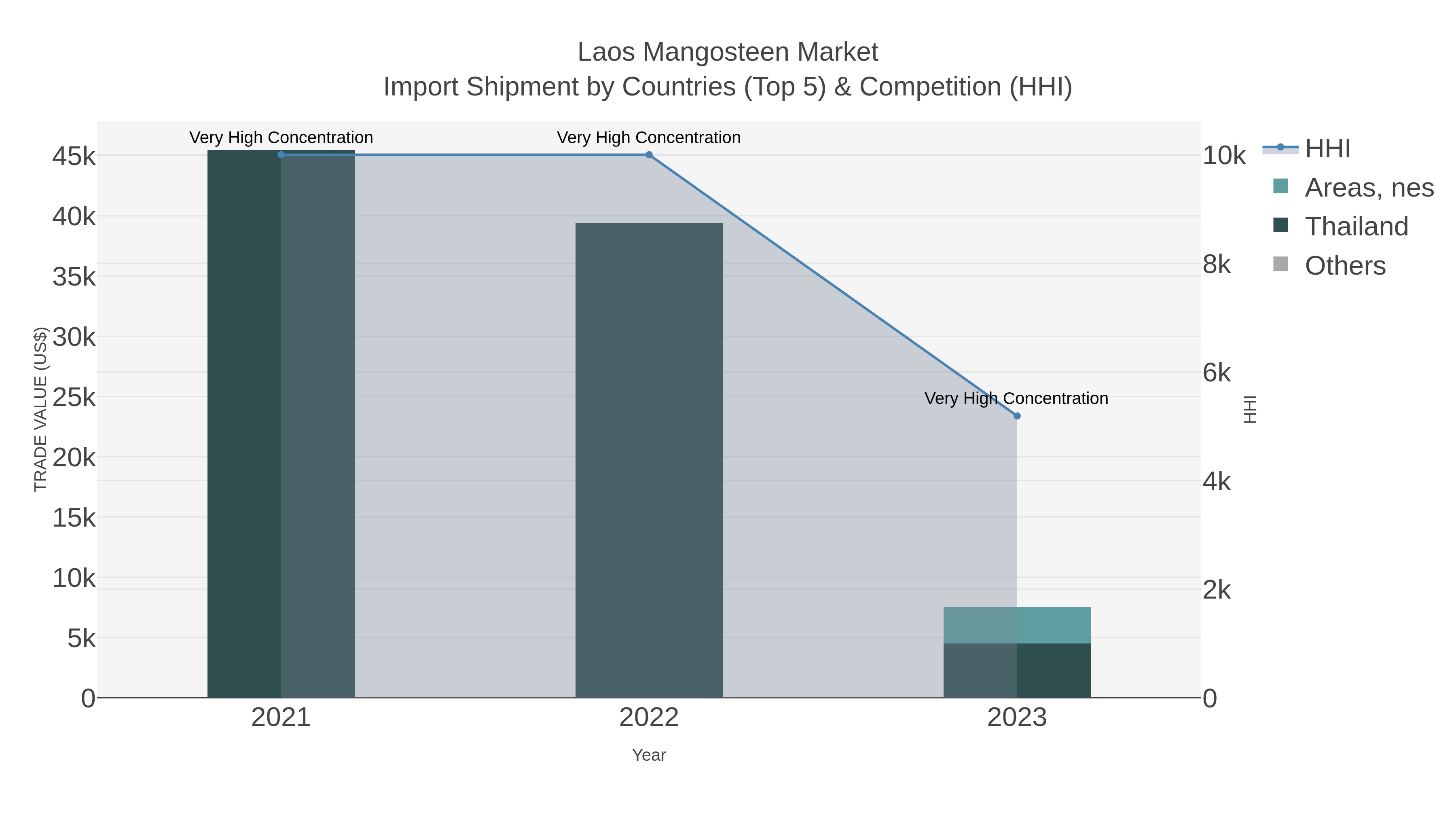Click Very High Concentration label above 2023
The width and height of the screenshot is (1456, 819).
click(1016, 398)
